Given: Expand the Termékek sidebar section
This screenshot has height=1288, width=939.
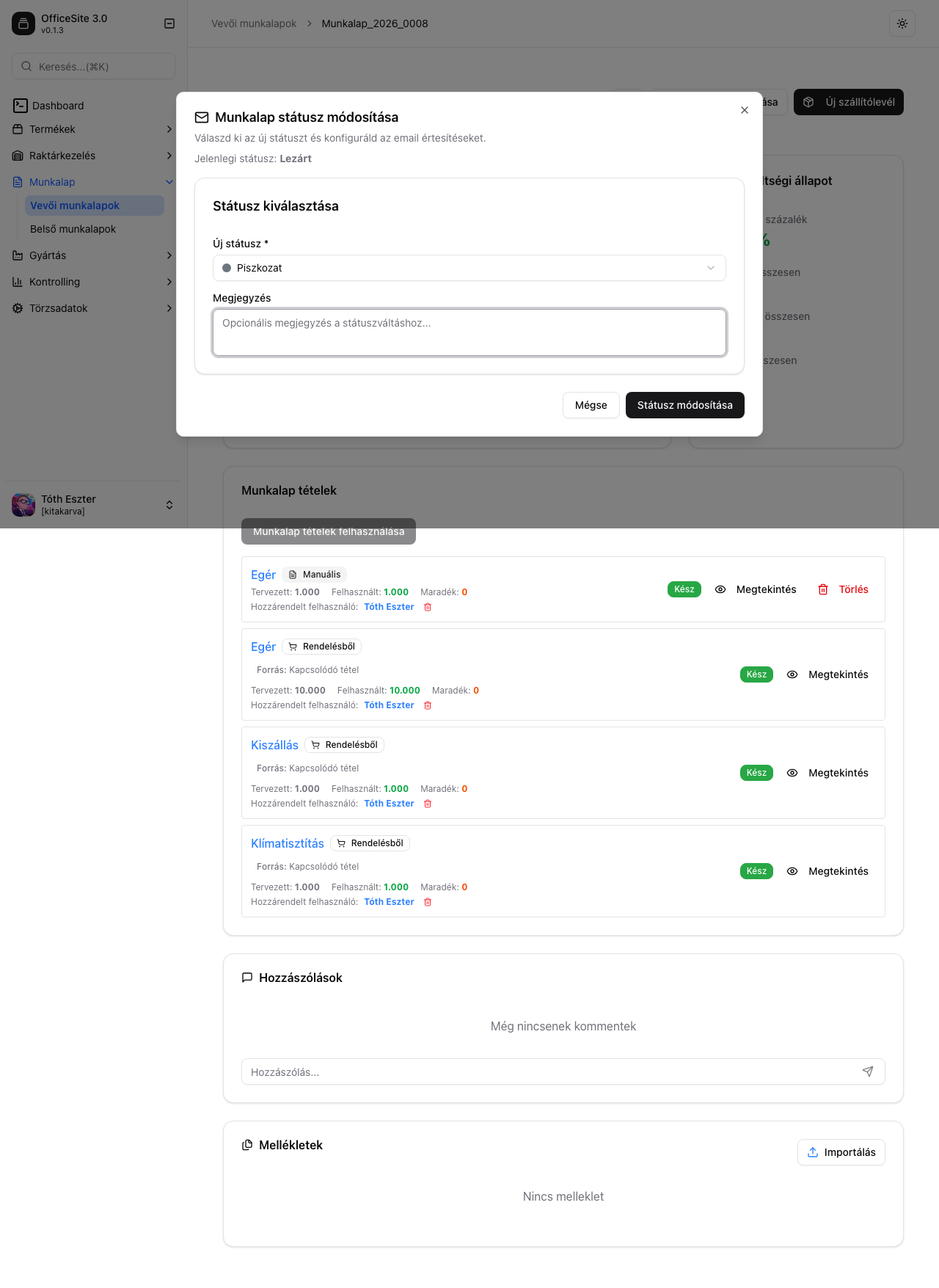Looking at the screenshot, I should click(x=93, y=129).
